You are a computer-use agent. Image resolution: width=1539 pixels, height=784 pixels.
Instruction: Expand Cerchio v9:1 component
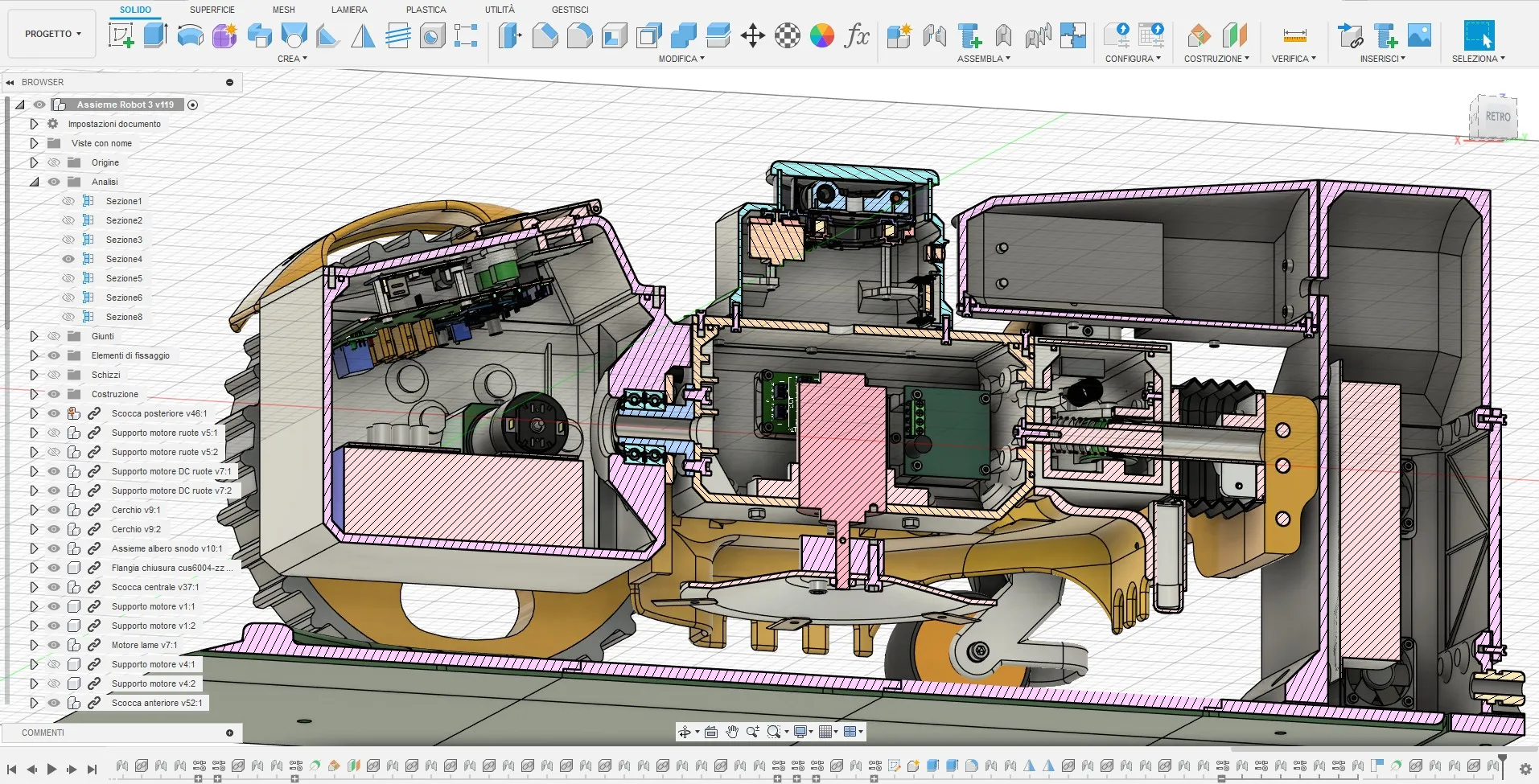pos(34,510)
